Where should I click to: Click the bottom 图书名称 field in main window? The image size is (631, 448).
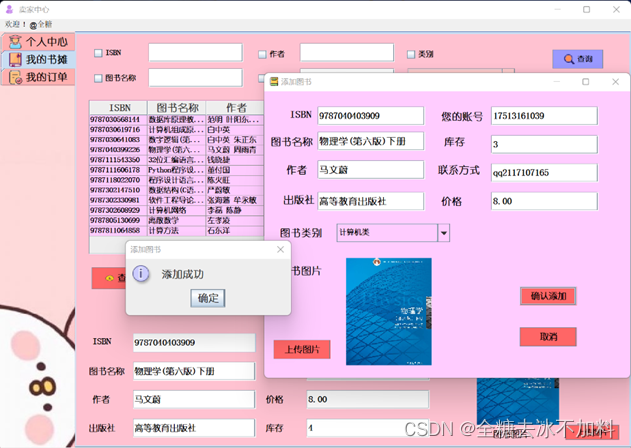[194, 371]
